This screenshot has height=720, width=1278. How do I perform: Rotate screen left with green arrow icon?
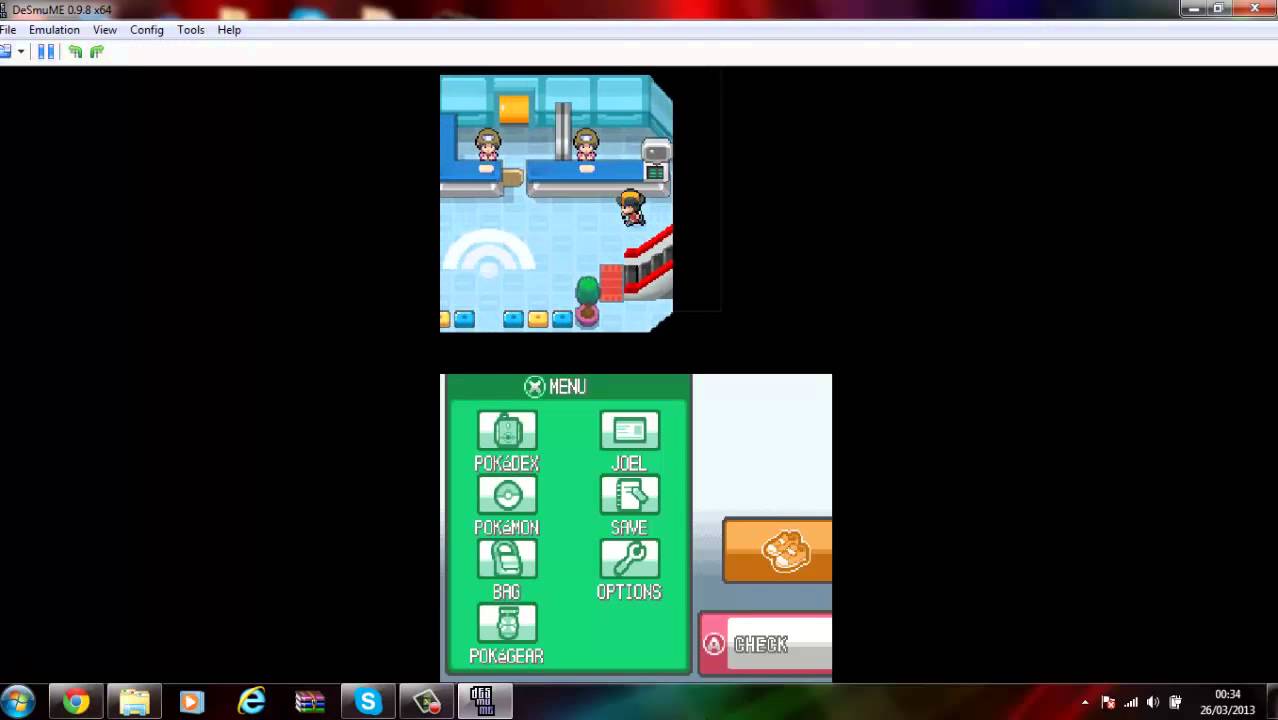click(x=75, y=52)
